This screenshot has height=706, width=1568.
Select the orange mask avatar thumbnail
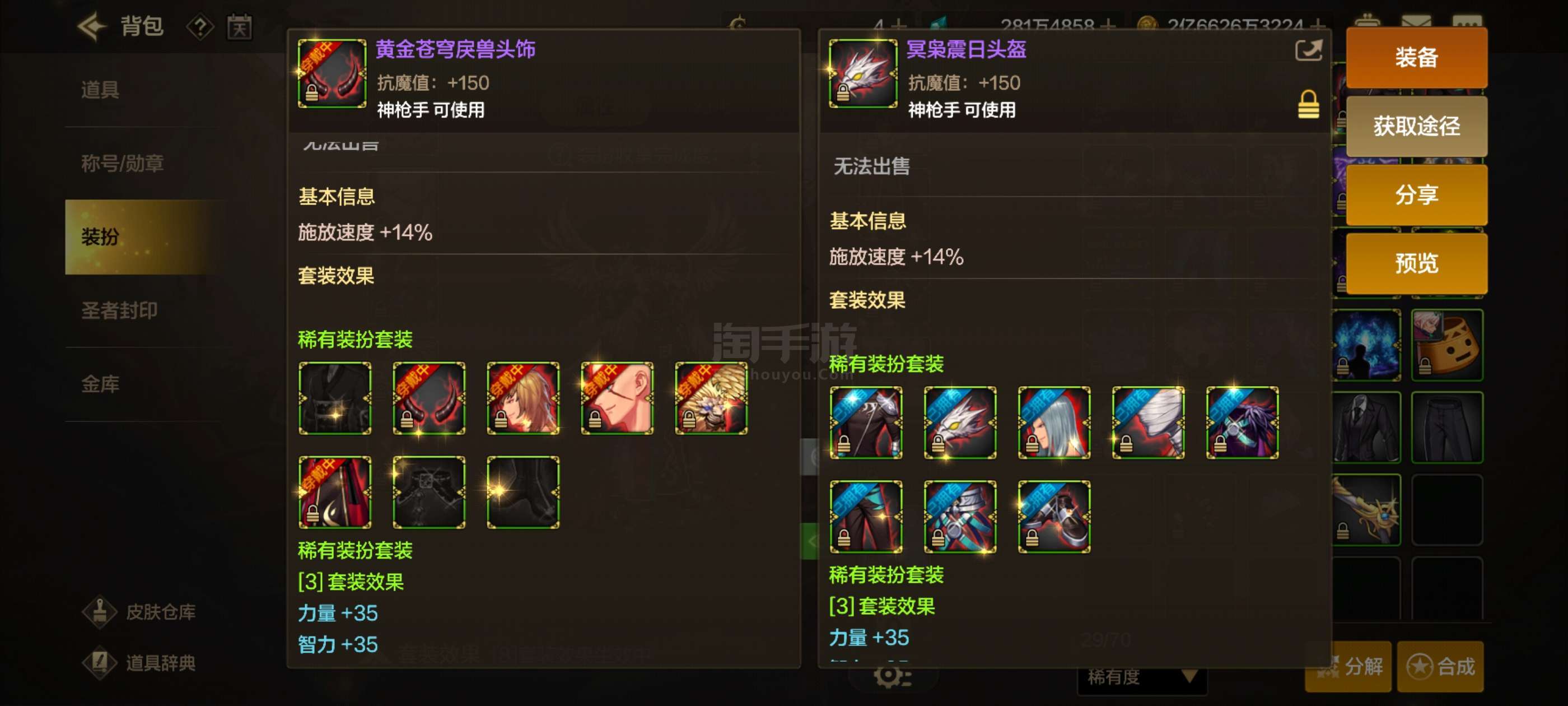(x=1447, y=345)
